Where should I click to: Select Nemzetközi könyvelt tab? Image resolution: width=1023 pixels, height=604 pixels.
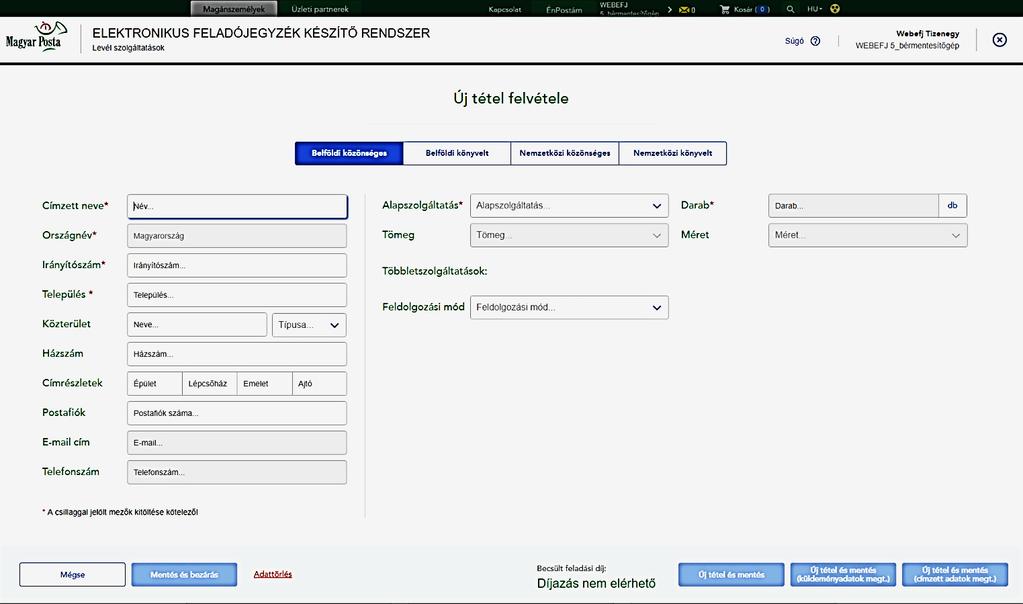pyautogui.click(x=673, y=153)
